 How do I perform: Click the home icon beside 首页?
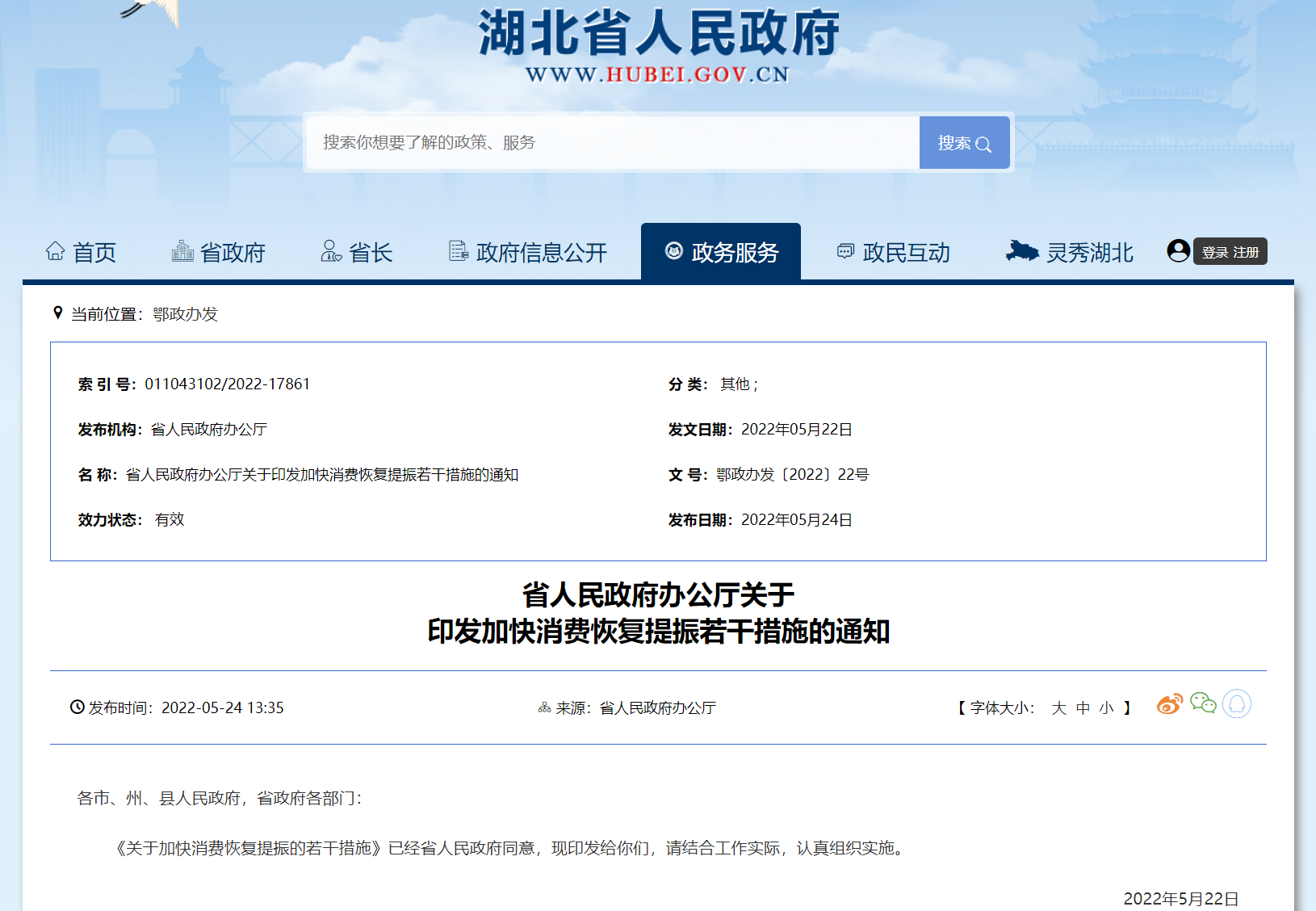pos(55,251)
